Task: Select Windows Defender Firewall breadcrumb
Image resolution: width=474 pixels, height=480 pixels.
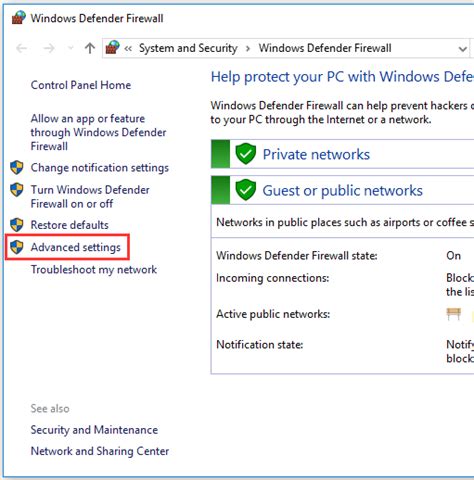Action: 325,48
